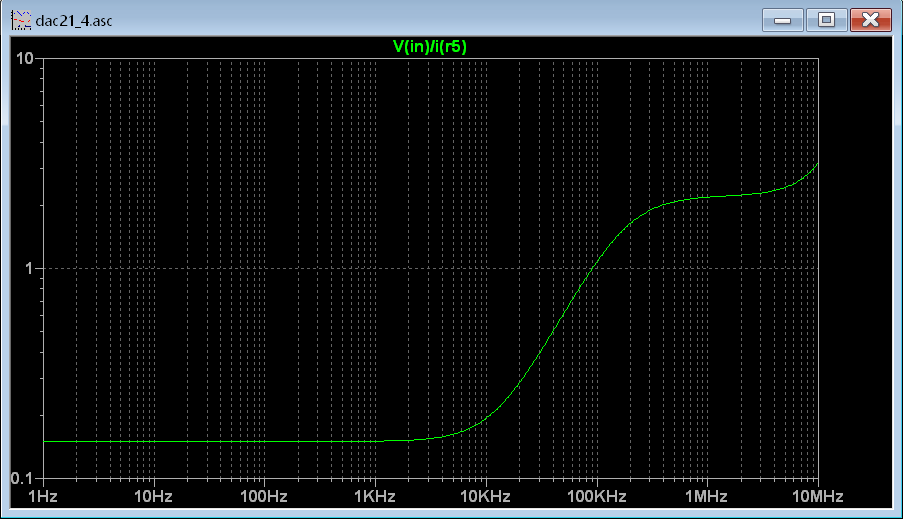Click the 10Hz frequency axis label
The image size is (903, 519).
pyautogui.click(x=153, y=497)
